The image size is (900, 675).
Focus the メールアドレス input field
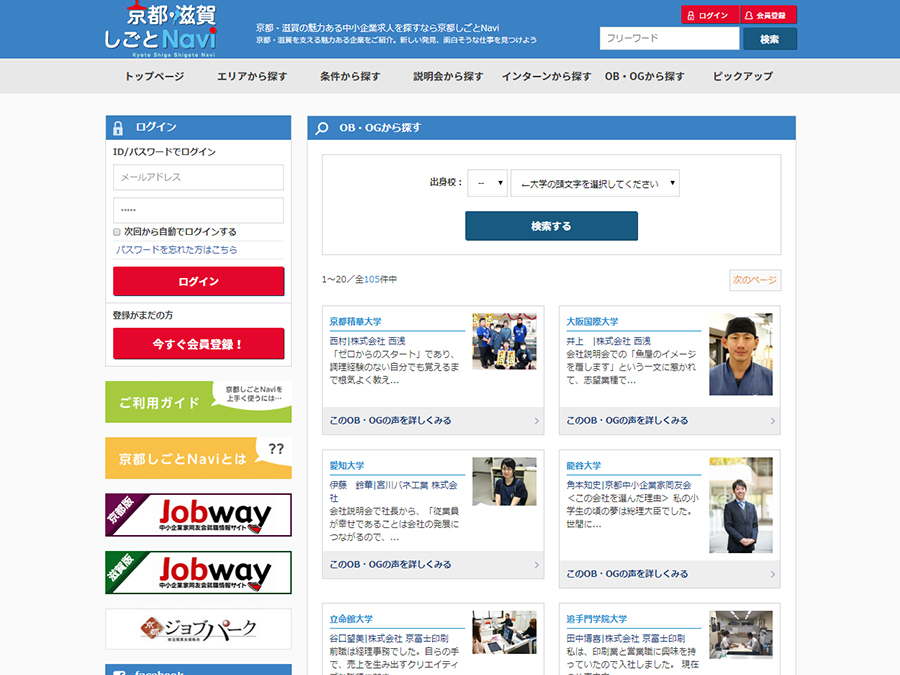pos(198,177)
